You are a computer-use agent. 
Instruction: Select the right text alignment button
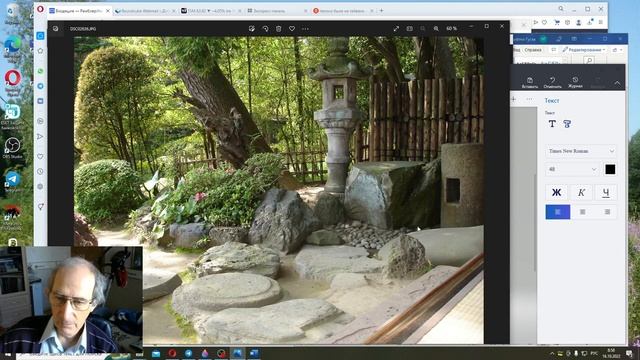(607, 212)
